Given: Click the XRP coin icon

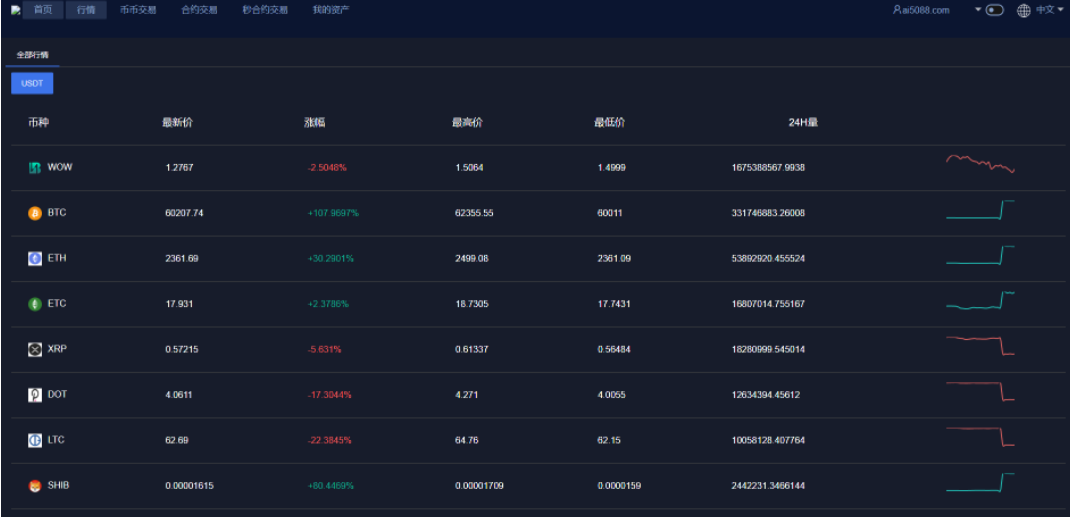Looking at the screenshot, I should [x=35, y=349].
